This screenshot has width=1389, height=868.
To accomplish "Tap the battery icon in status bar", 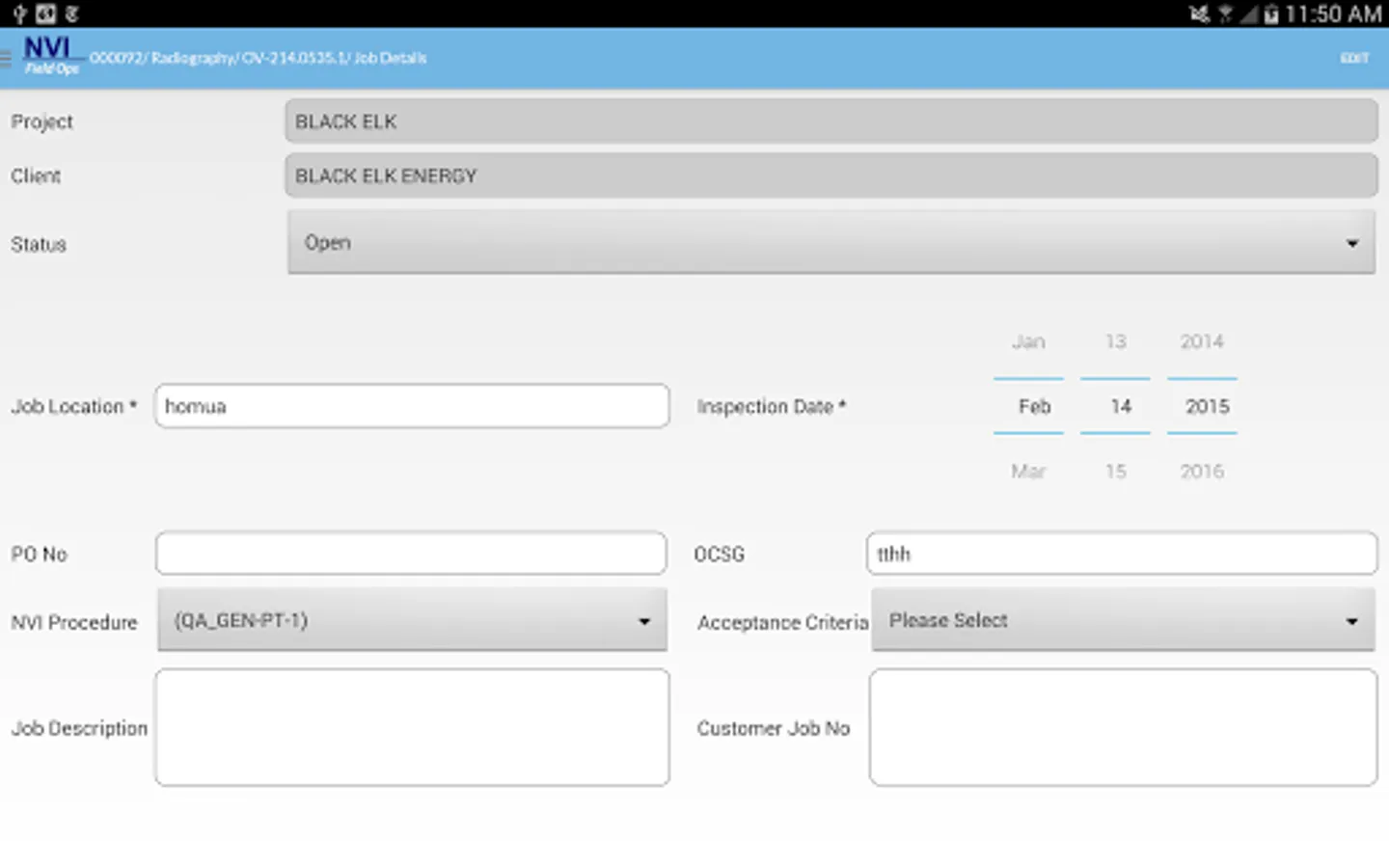I will 1271,14.
